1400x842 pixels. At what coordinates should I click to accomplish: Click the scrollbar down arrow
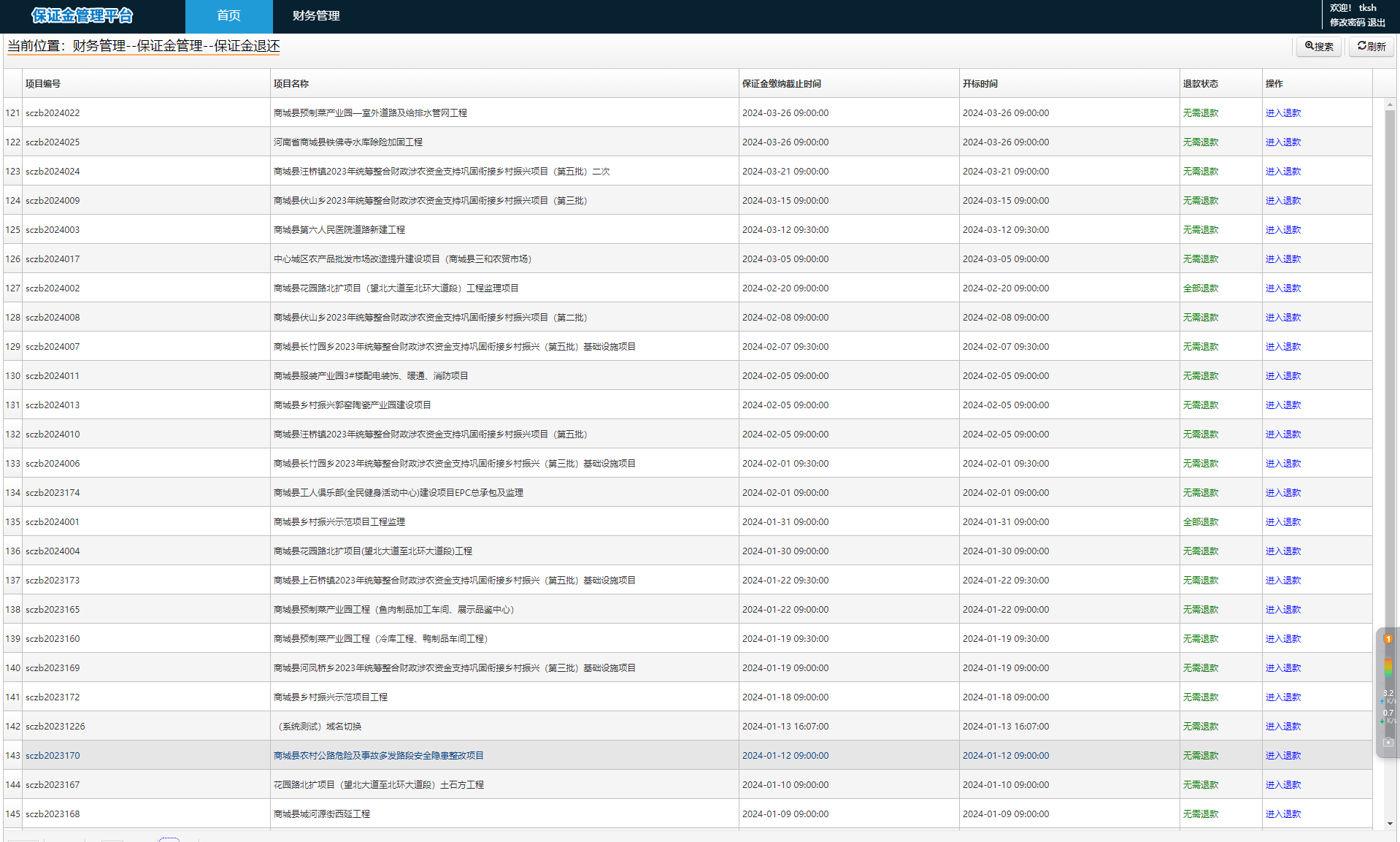click(x=1390, y=823)
